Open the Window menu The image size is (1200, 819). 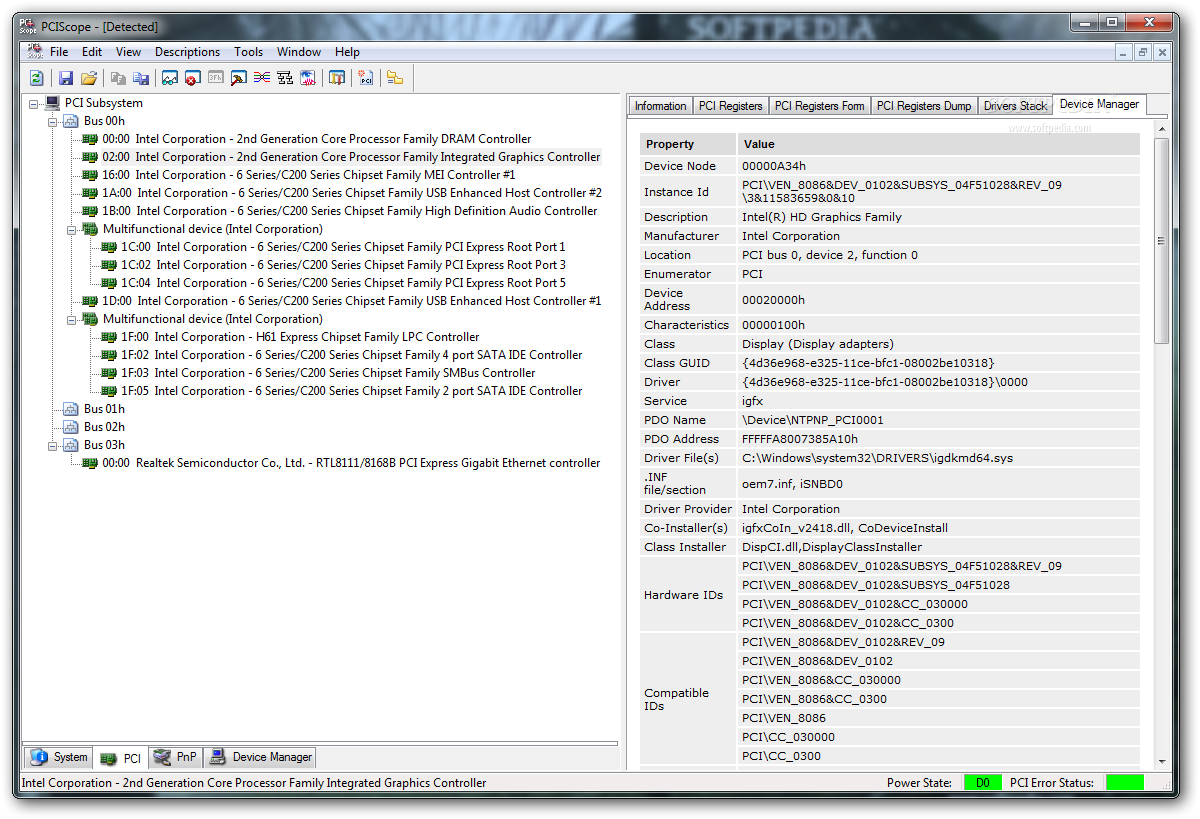(x=299, y=52)
